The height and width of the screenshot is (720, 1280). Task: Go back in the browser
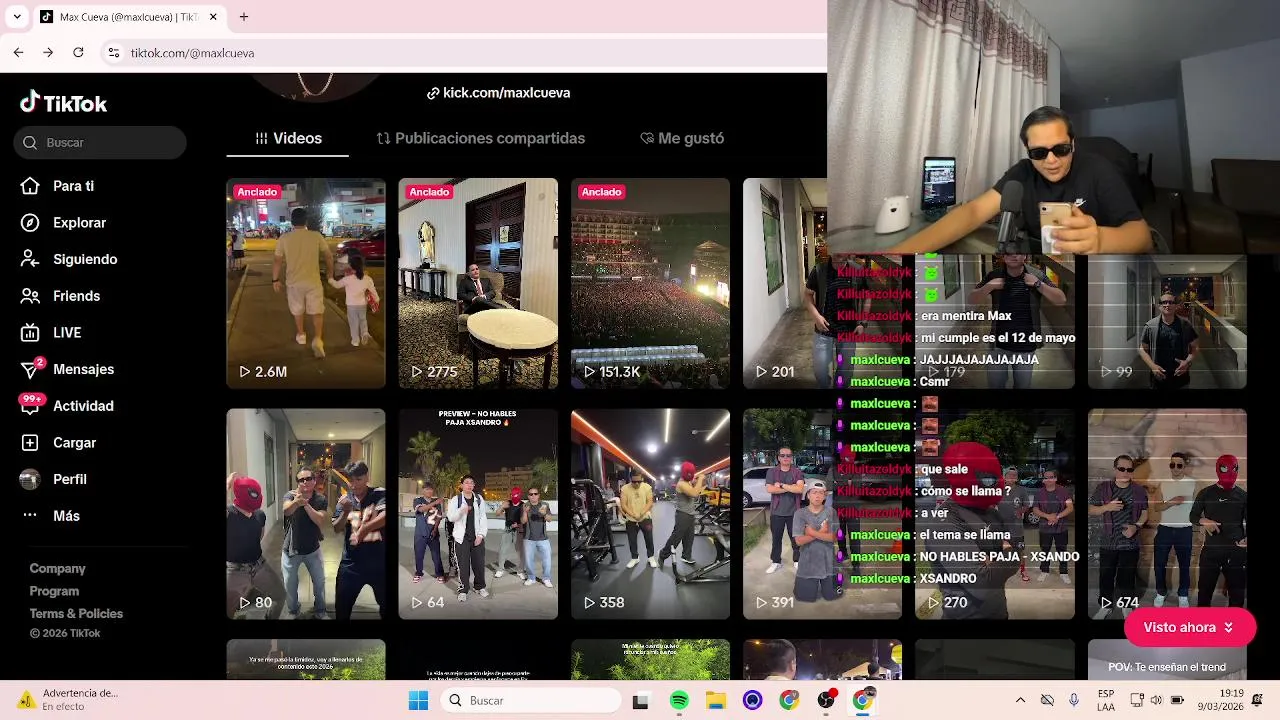coord(18,52)
